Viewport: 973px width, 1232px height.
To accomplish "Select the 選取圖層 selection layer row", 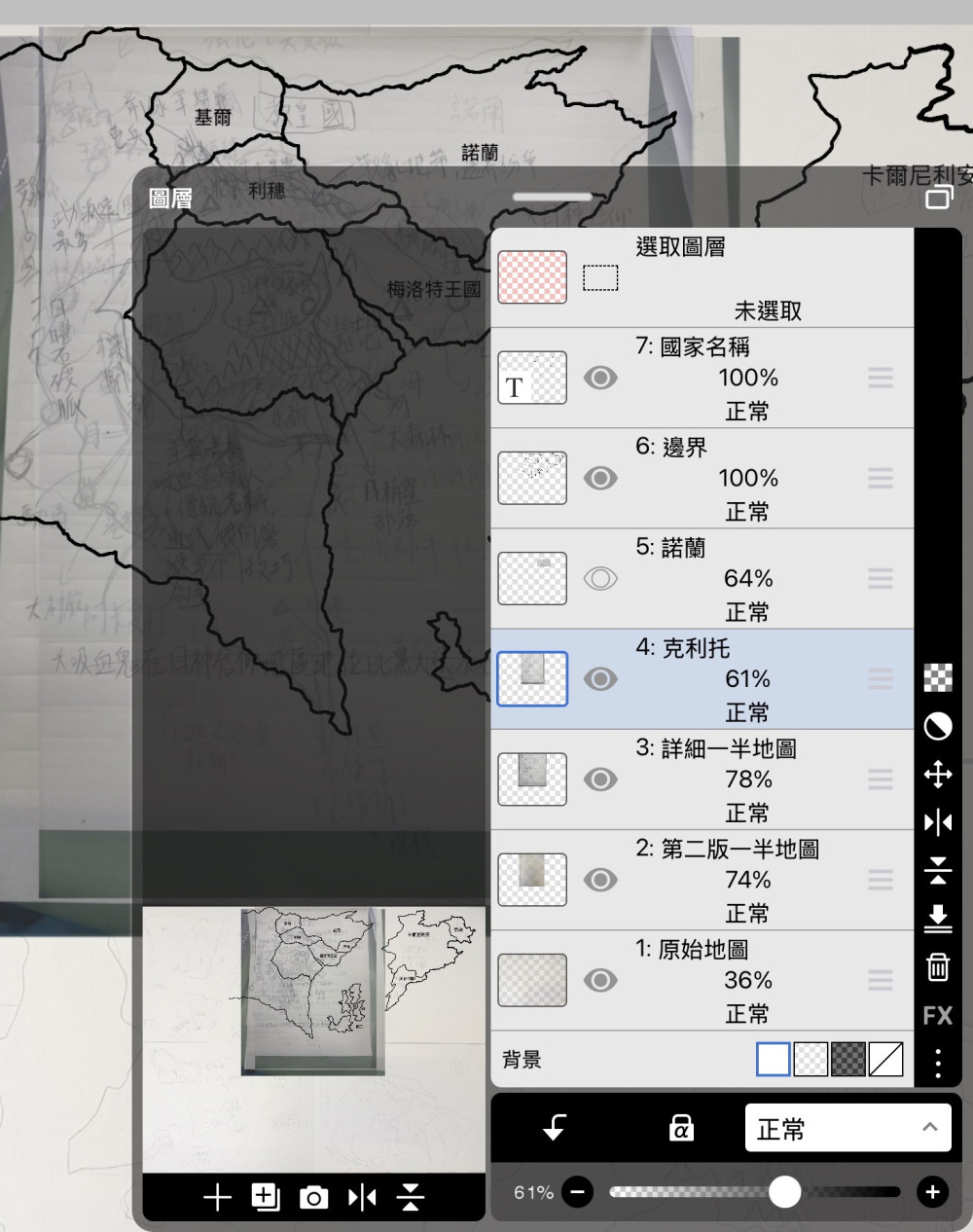I will [703, 277].
